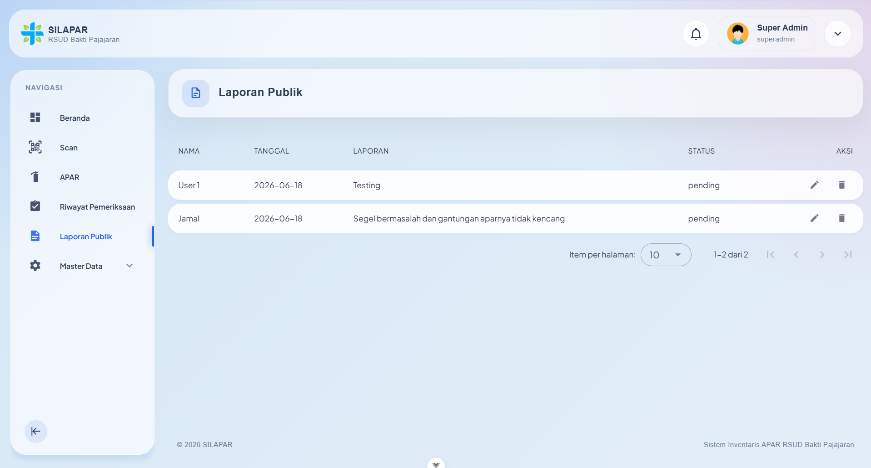Viewport: 871px width, 468px height.
Task: Click pending status in Jamal row
Action: pyautogui.click(x=703, y=218)
